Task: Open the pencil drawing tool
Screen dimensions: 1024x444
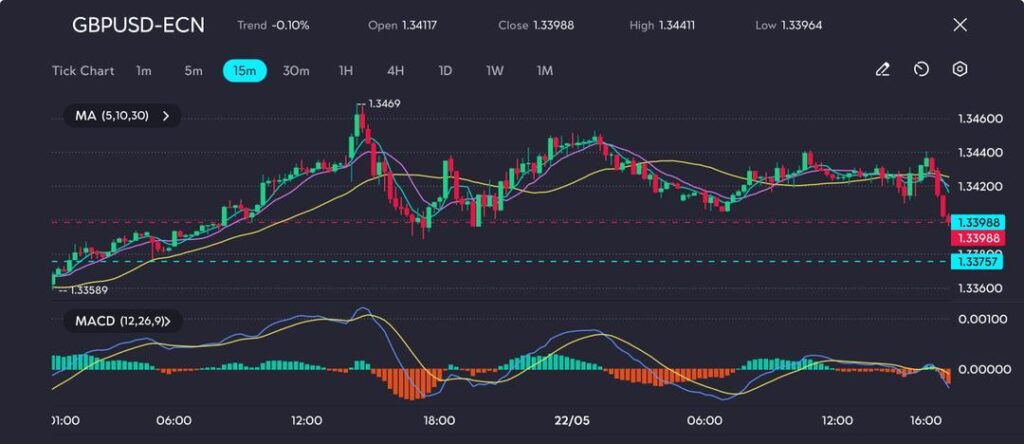Action: click(x=882, y=70)
